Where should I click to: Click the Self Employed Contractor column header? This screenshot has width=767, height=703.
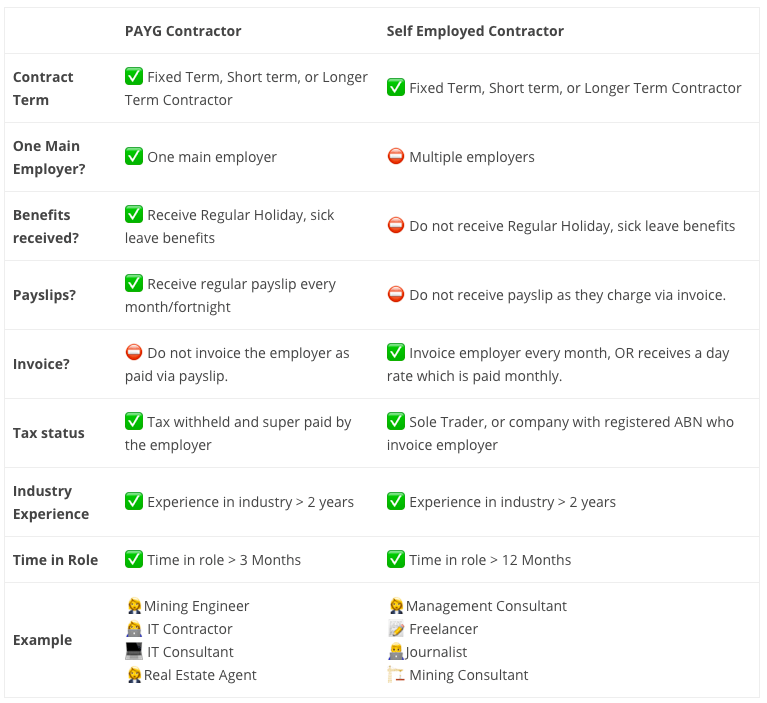click(475, 31)
